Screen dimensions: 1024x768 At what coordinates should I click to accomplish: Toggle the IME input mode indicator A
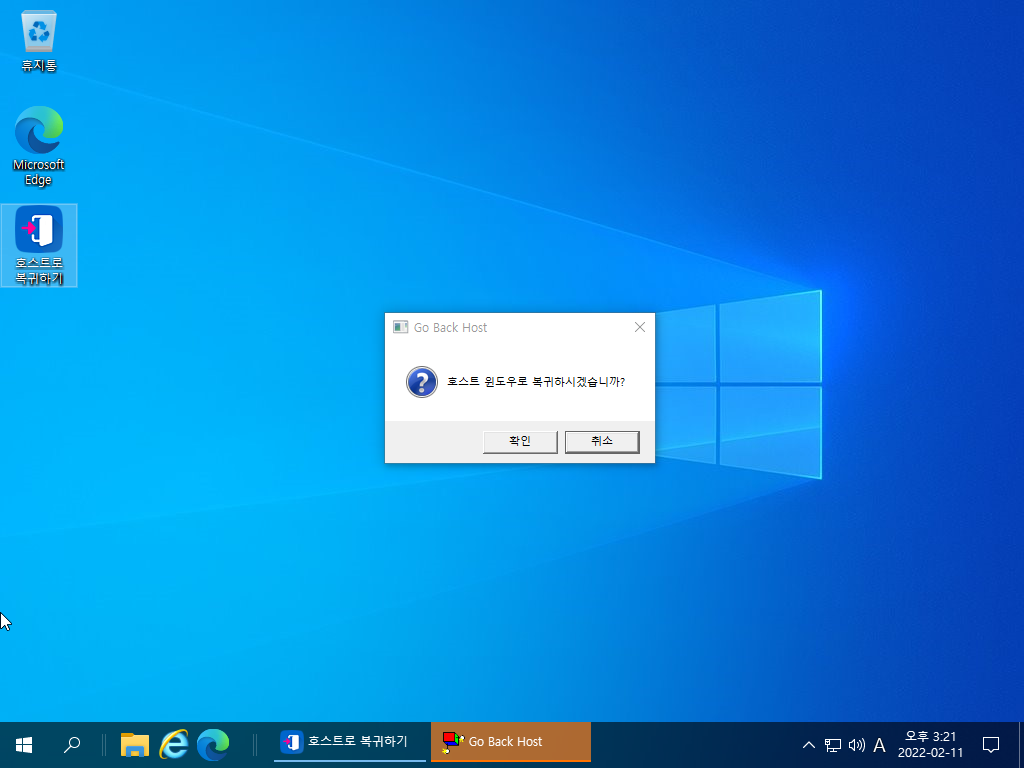click(x=880, y=744)
